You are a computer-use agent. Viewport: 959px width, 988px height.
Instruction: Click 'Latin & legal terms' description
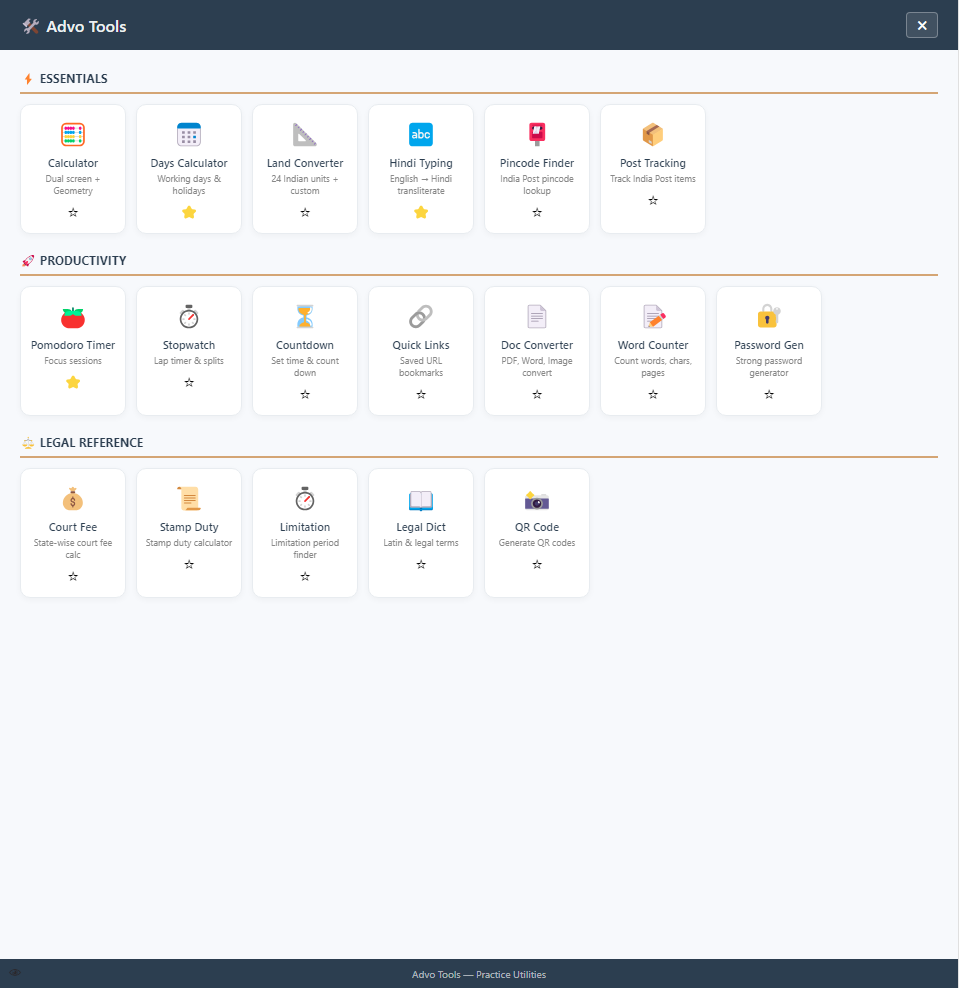[x=421, y=543]
